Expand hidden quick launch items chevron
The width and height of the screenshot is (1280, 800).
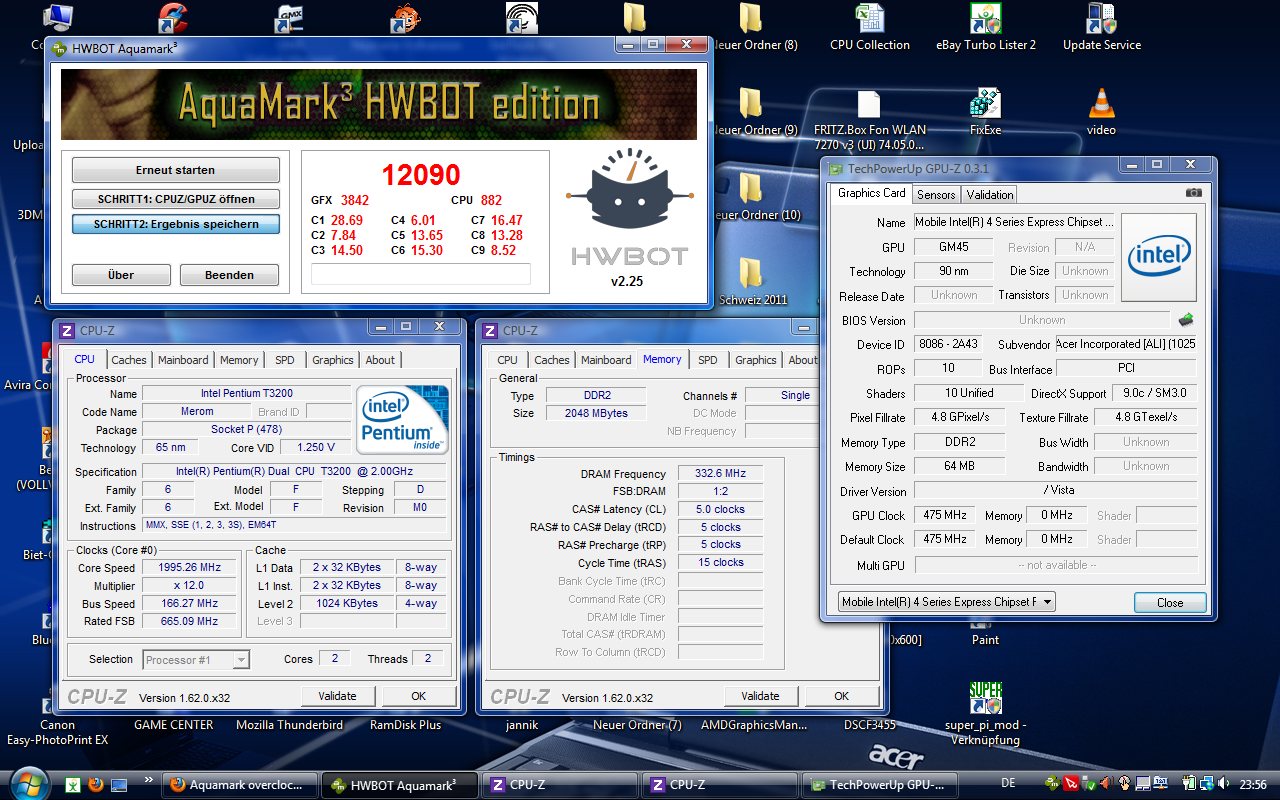[150, 779]
